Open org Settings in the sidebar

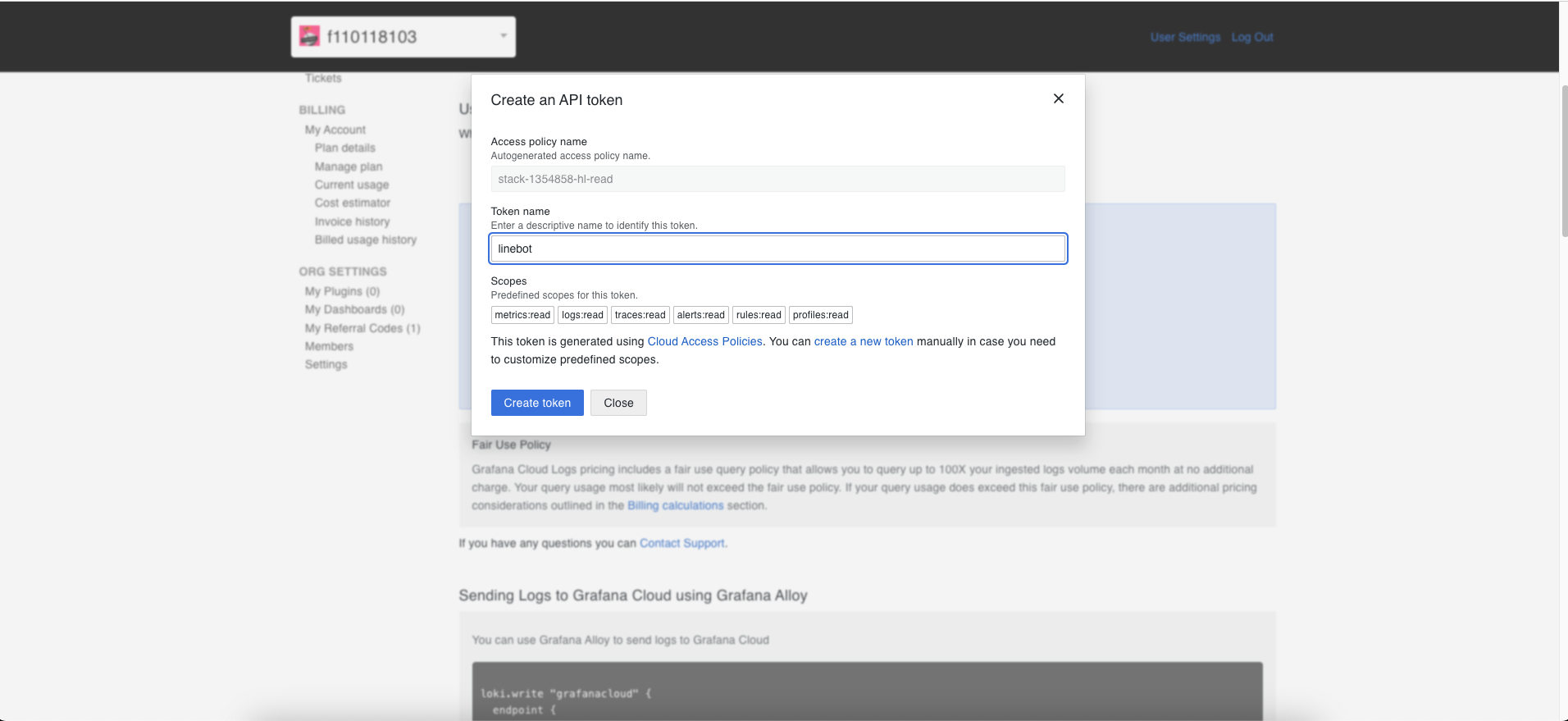point(326,364)
